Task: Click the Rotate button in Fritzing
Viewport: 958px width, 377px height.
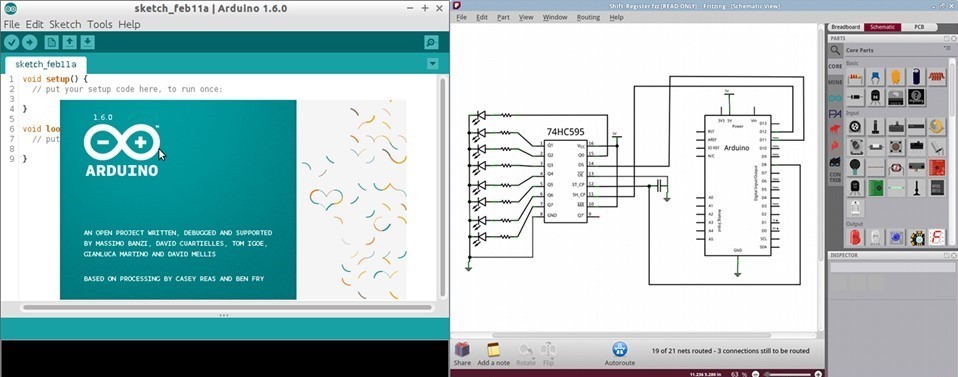Action: (x=525, y=354)
